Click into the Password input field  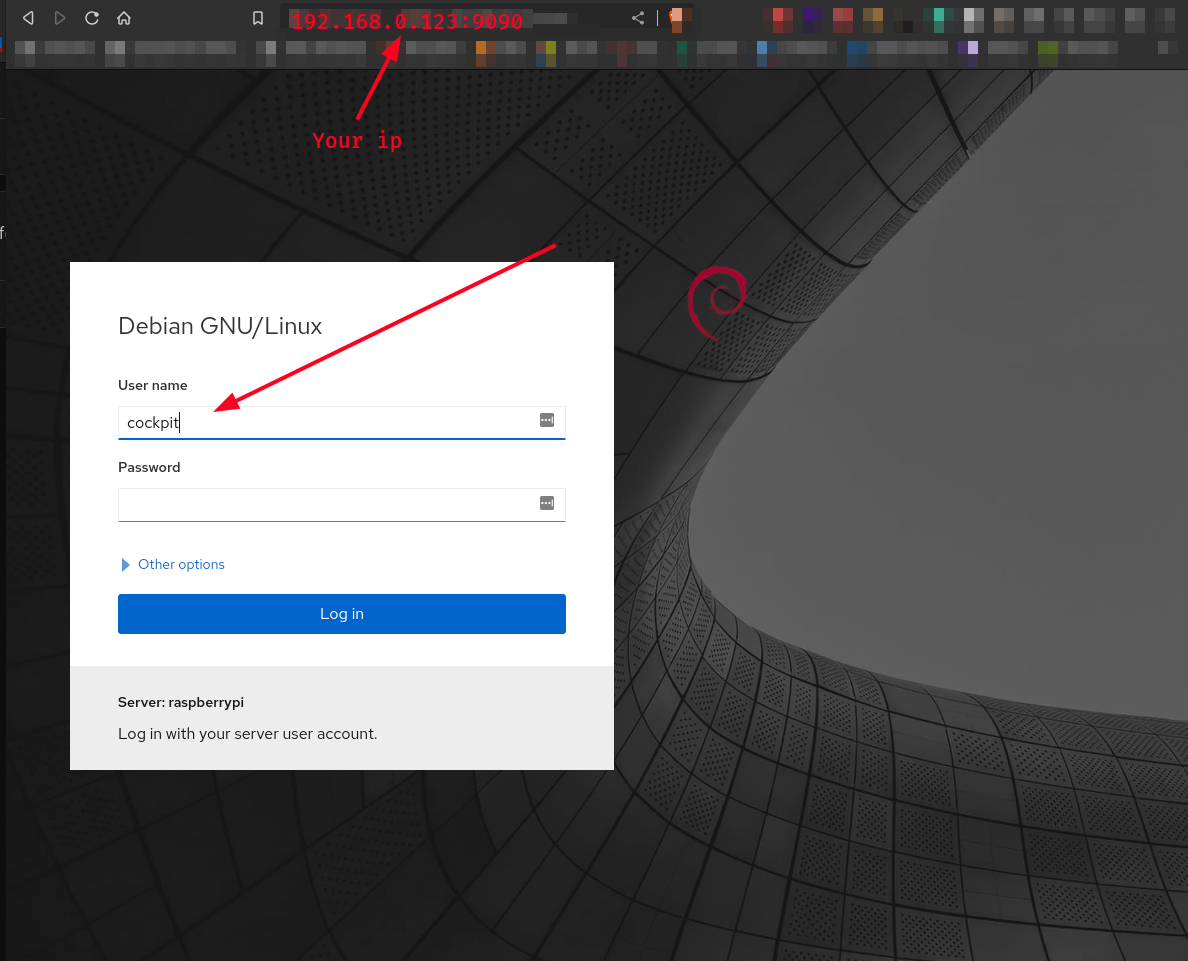(330, 504)
